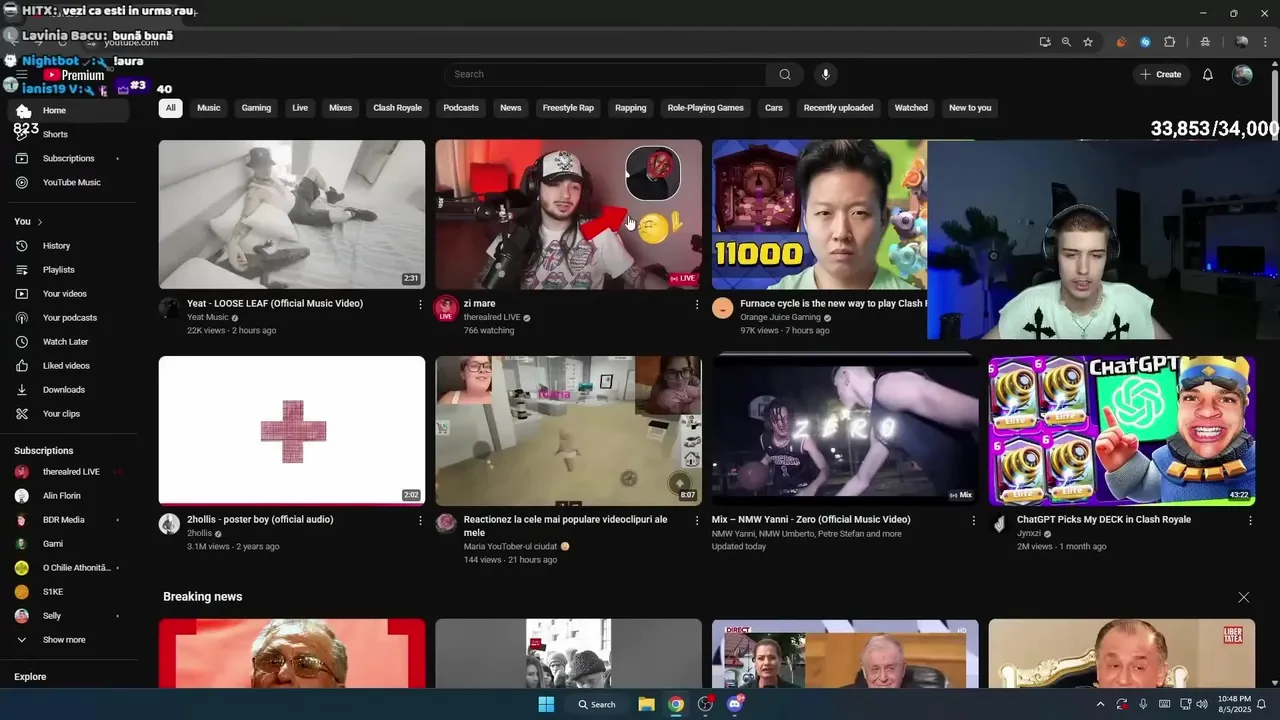Screen dimensions: 1280x720
Task: Toggle taskbar volume icon
Action: coord(1204,704)
